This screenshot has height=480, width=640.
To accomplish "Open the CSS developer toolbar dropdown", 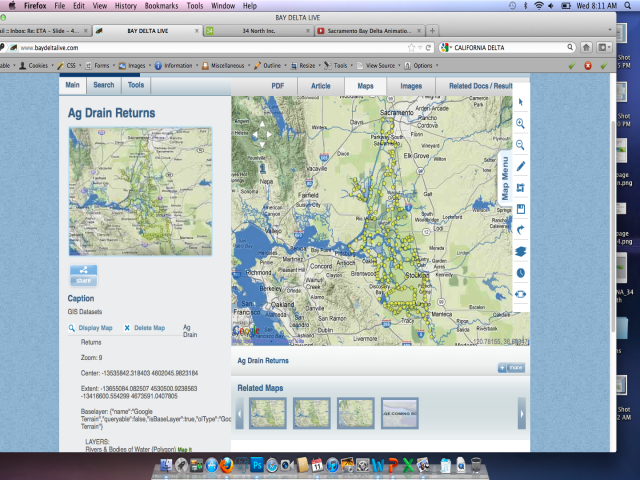I will [69, 65].
